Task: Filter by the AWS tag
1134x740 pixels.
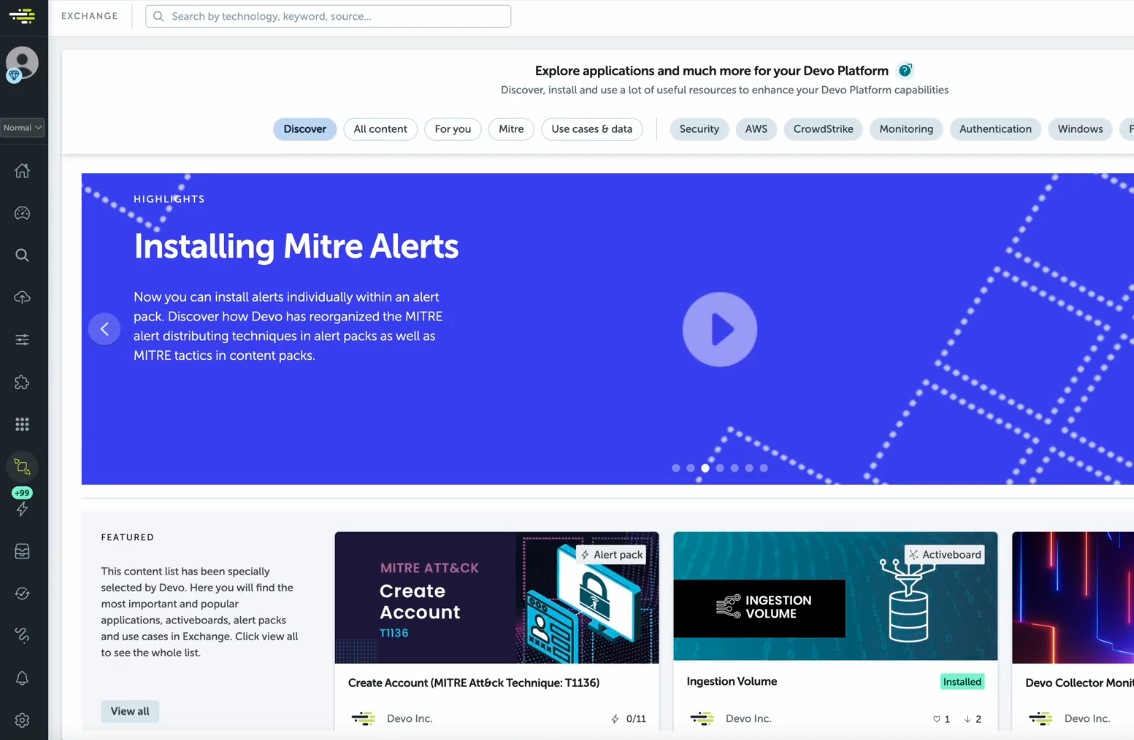Action: 756,129
